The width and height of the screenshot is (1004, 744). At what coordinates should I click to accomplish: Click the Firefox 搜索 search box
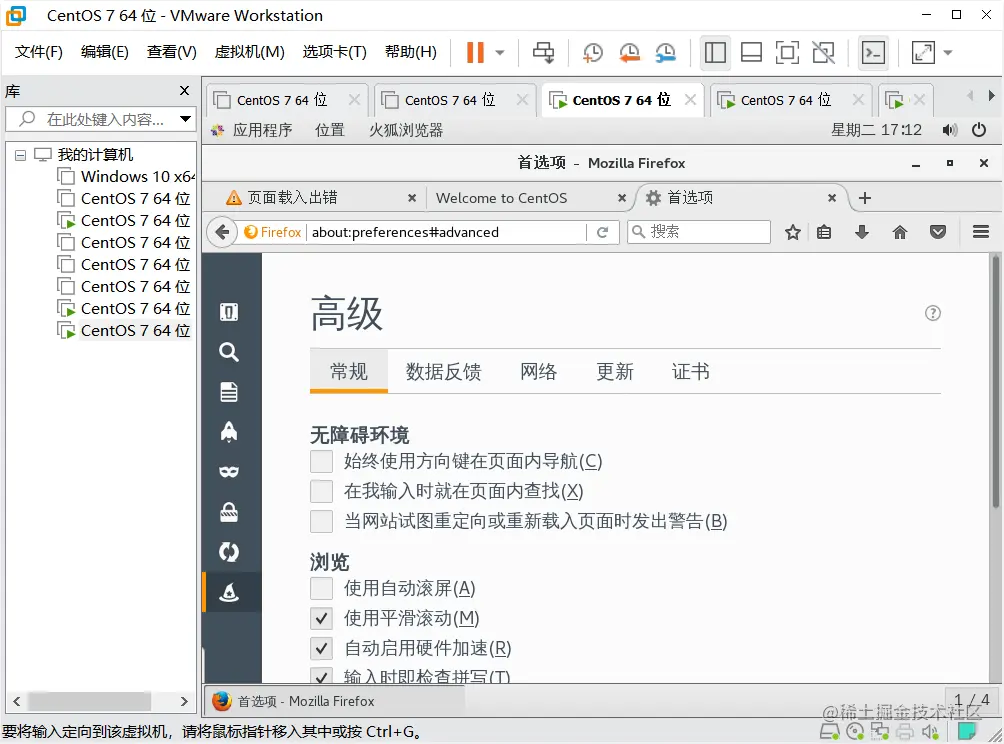tap(699, 232)
